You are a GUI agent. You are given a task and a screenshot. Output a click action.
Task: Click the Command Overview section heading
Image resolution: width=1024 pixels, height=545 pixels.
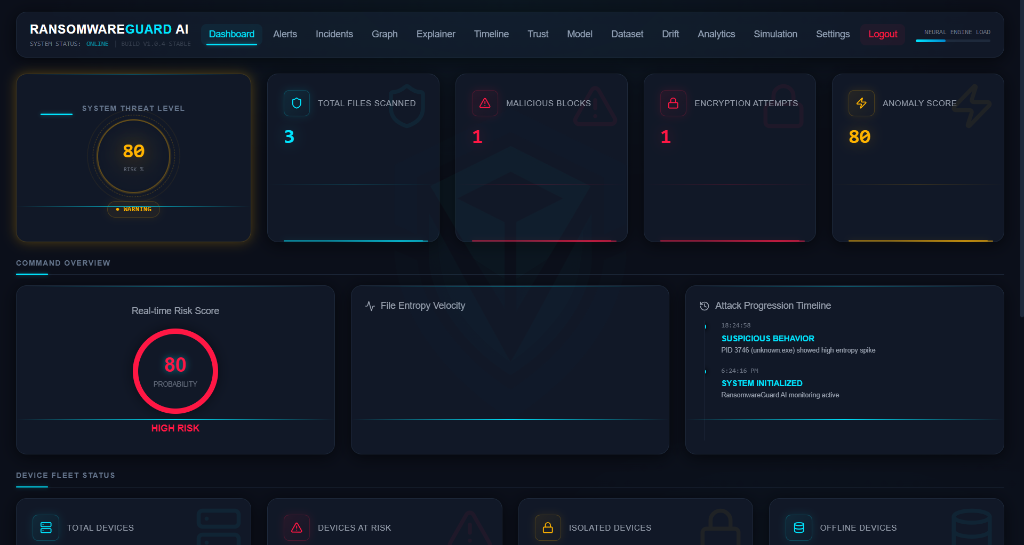[63, 263]
